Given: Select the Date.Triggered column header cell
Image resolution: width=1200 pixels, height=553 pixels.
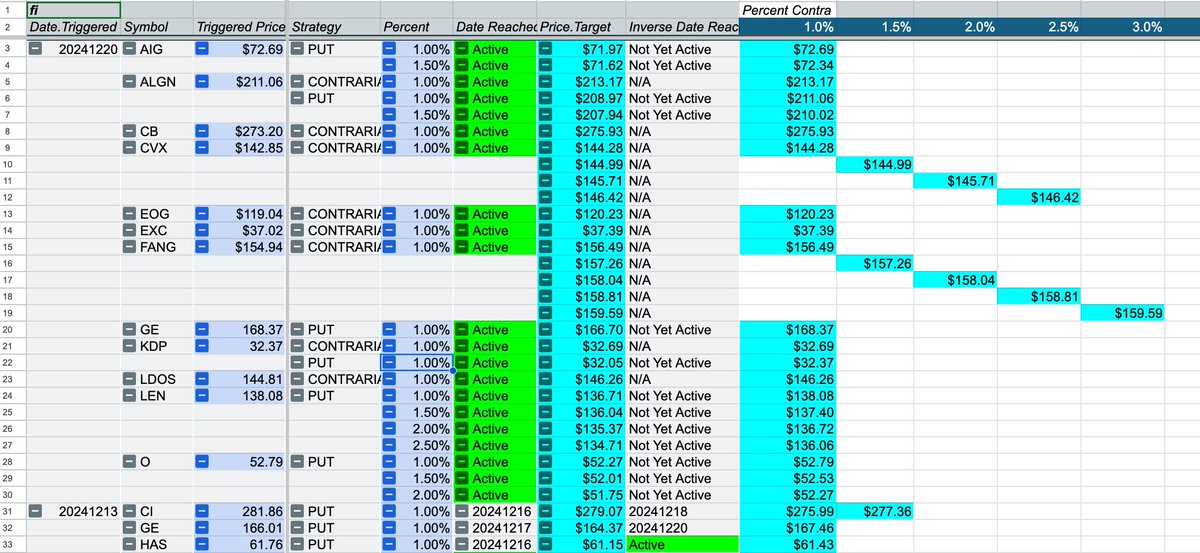Looking at the screenshot, I should tap(74, 27).
